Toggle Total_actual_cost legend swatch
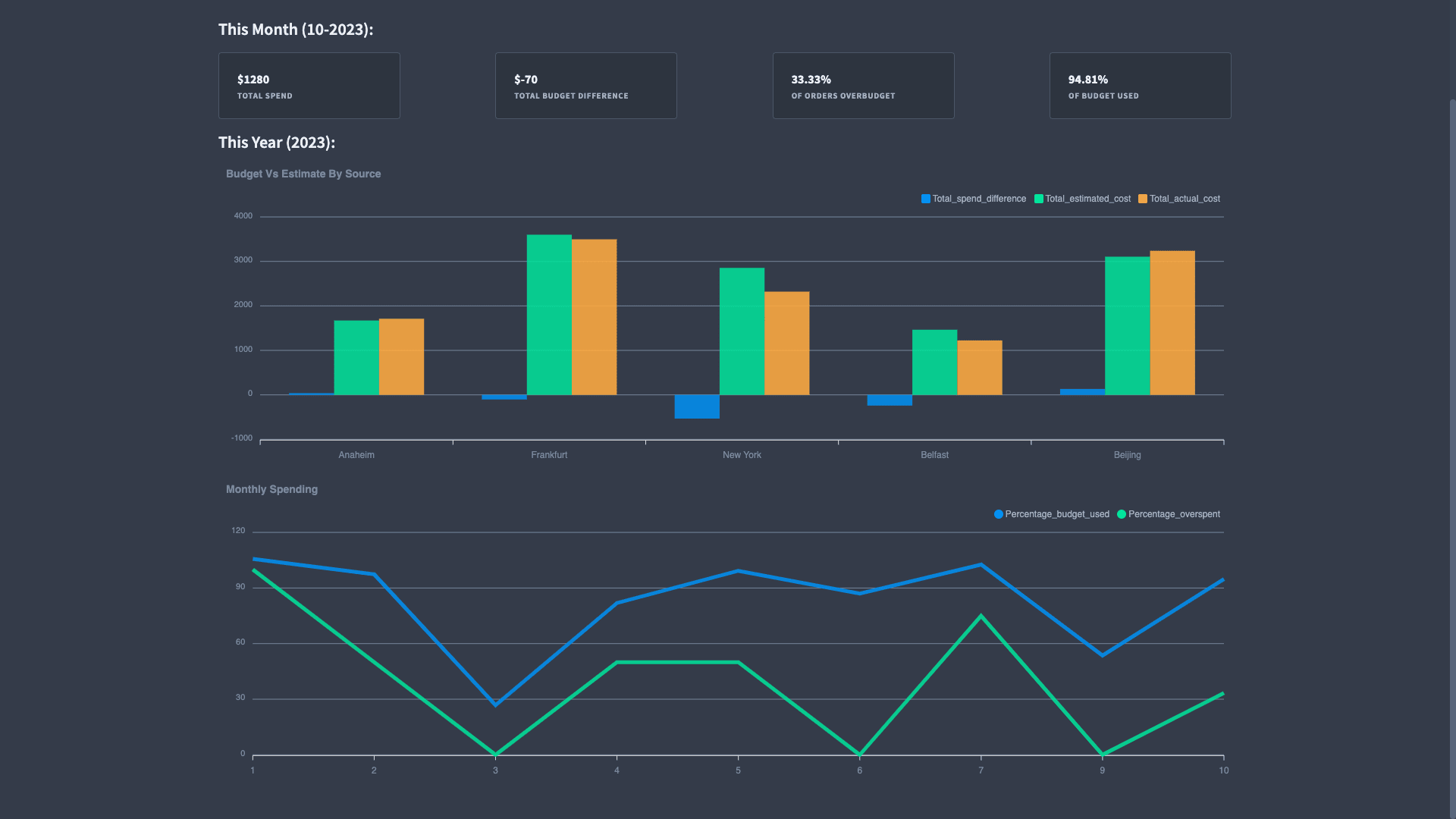 point(1143,199)
